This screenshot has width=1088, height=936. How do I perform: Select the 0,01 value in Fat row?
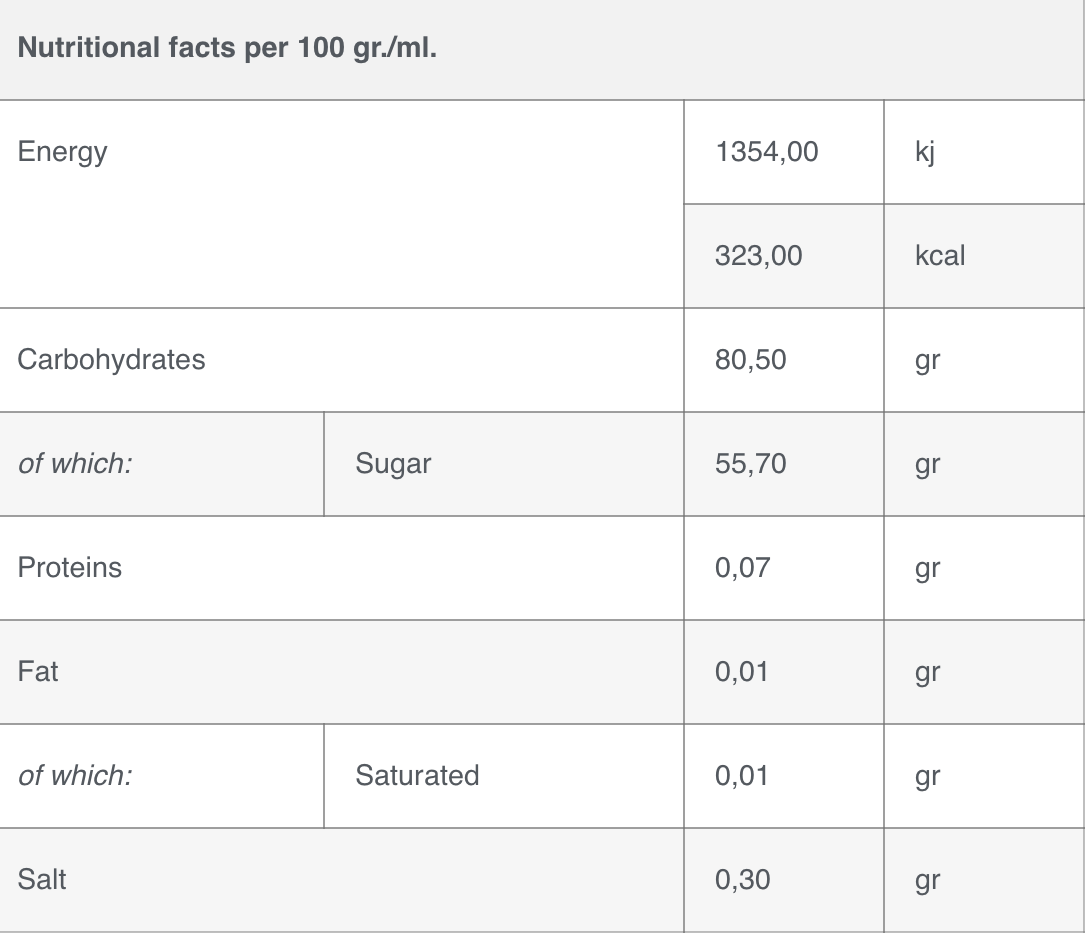[x=741, y=672]
